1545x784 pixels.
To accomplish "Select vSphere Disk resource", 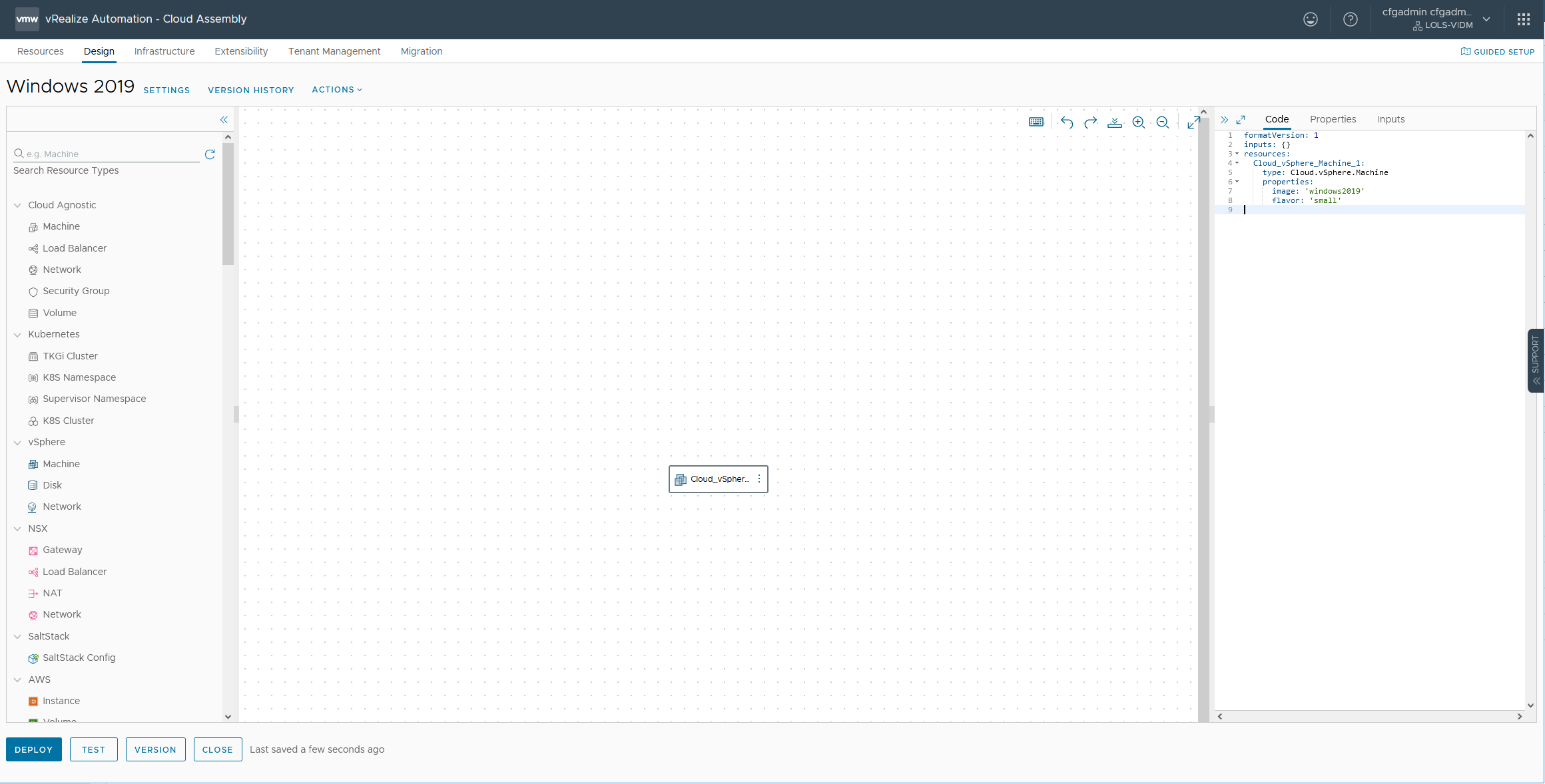I will (x=45, y=485).
